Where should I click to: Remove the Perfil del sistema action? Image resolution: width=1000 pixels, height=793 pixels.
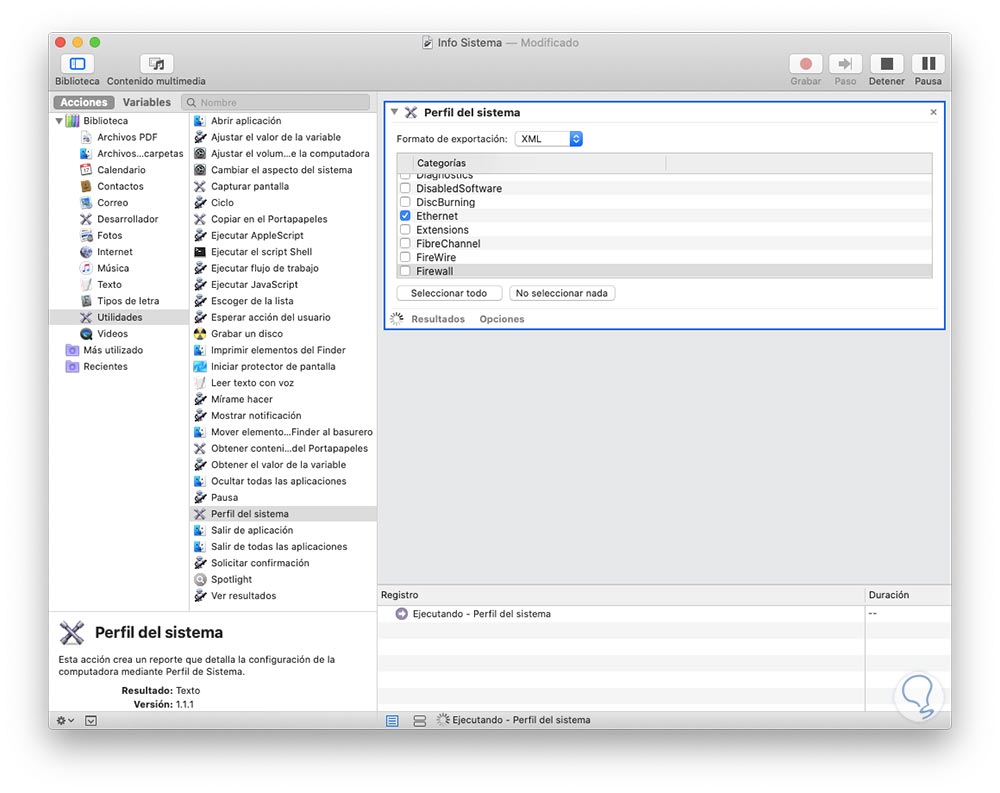(933, 112)
